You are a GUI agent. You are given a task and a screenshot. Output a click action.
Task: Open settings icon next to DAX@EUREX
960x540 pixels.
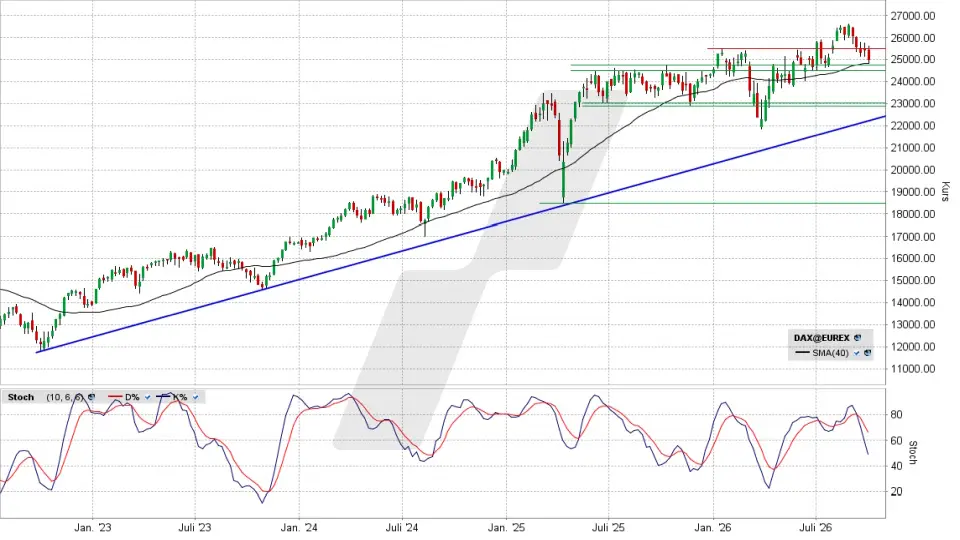point(857,338)
